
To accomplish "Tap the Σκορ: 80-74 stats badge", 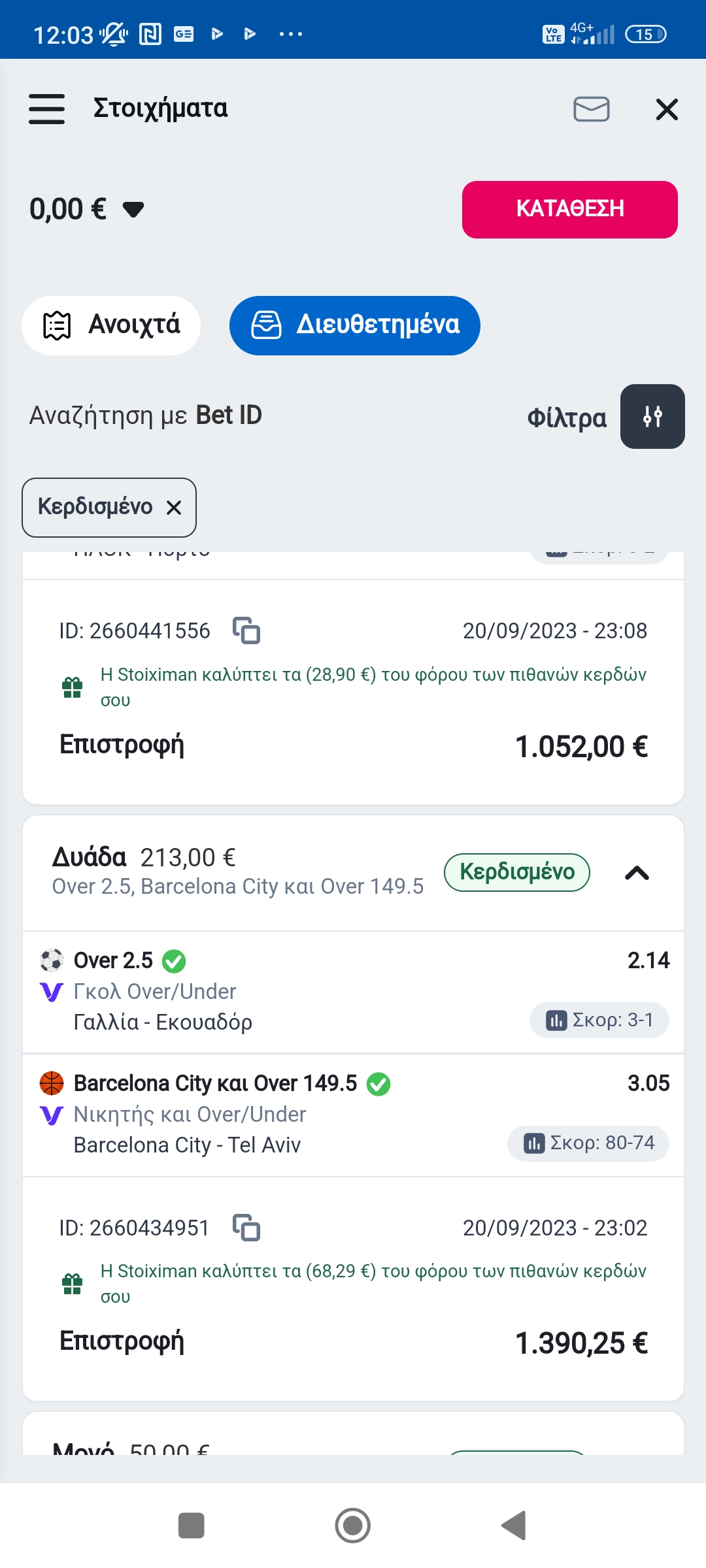I will [x=588, y=1143].
